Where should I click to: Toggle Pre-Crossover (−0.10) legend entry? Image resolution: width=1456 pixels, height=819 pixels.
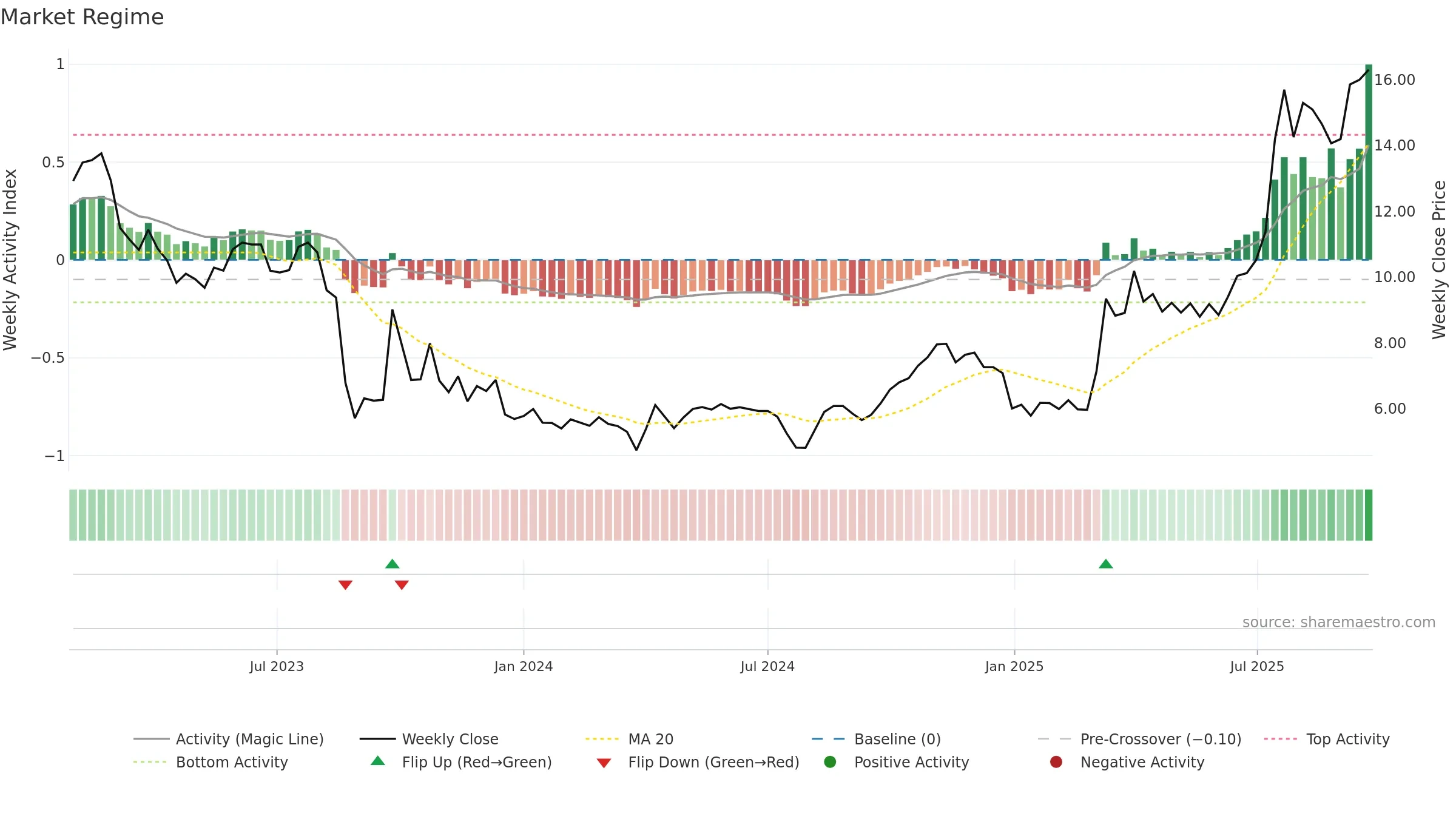tap(1139, 739)
